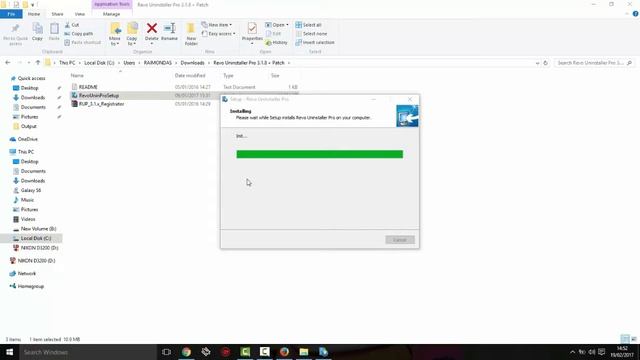Open OneDrive in navigation pane
640x360 pixels.
(27, 139)
